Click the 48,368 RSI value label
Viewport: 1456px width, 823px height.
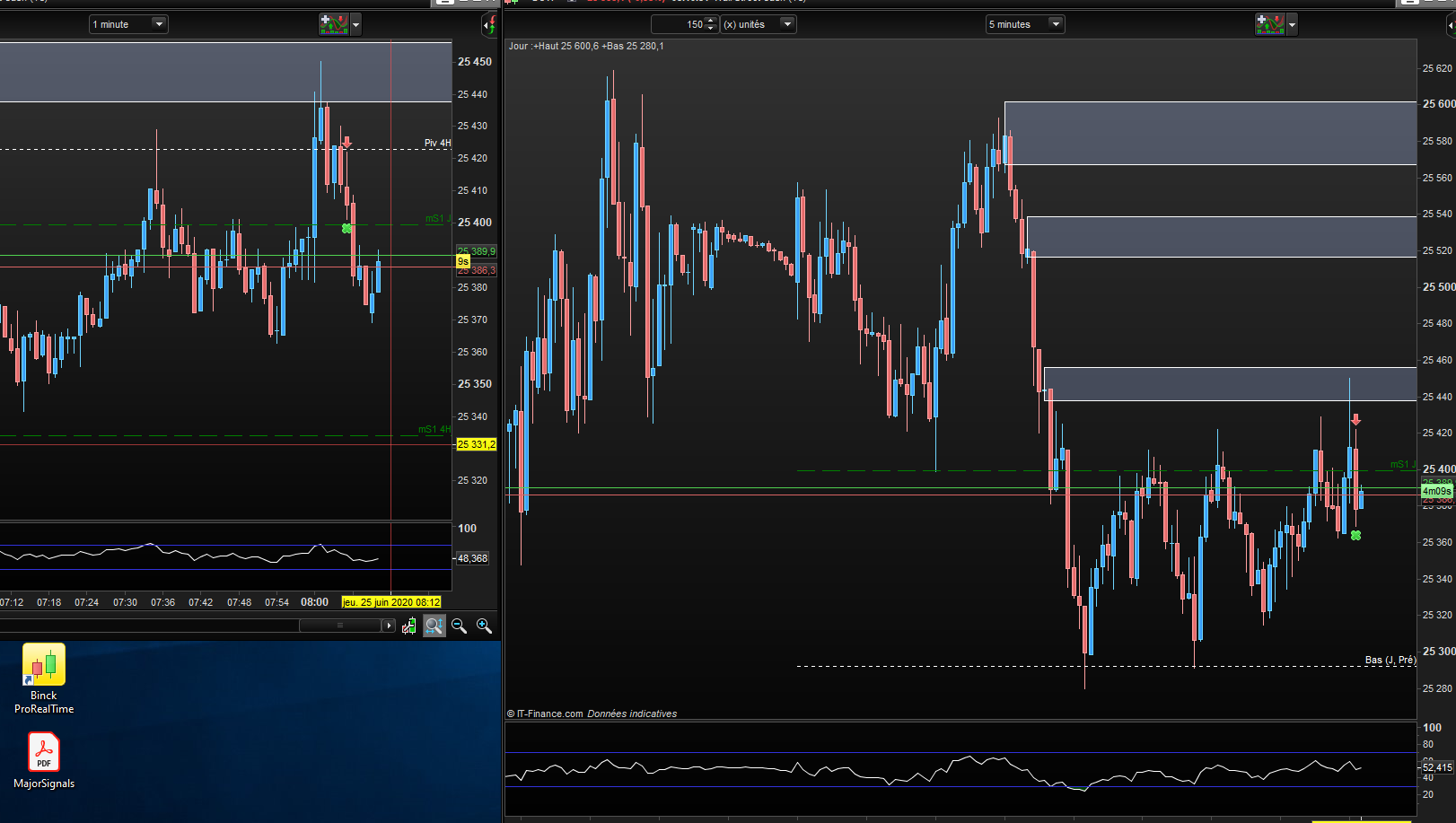(472, 558)
